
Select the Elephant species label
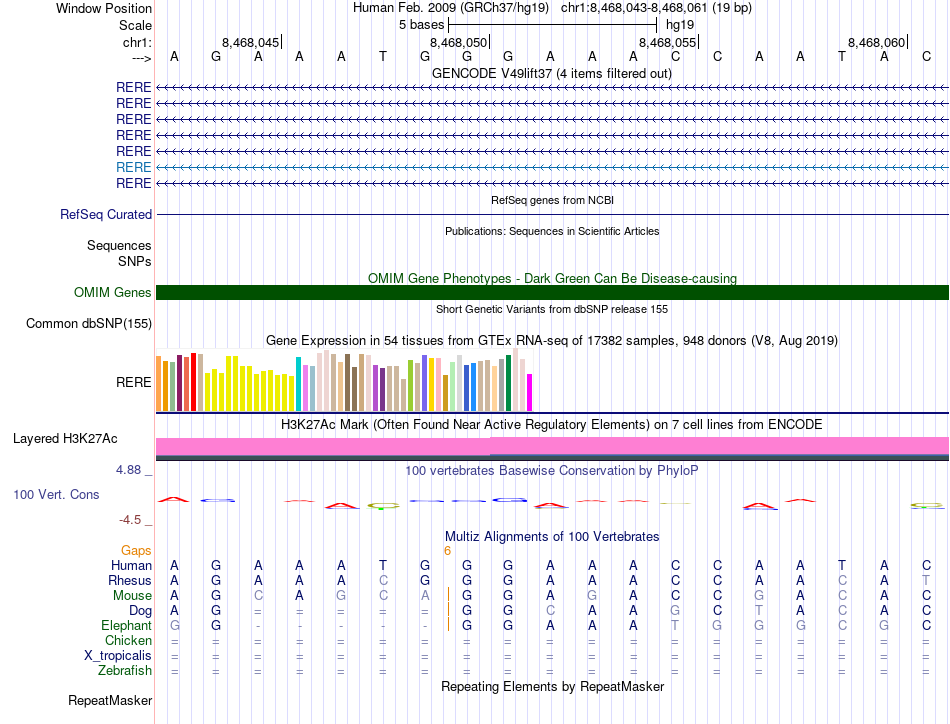[x=127, y=625]
